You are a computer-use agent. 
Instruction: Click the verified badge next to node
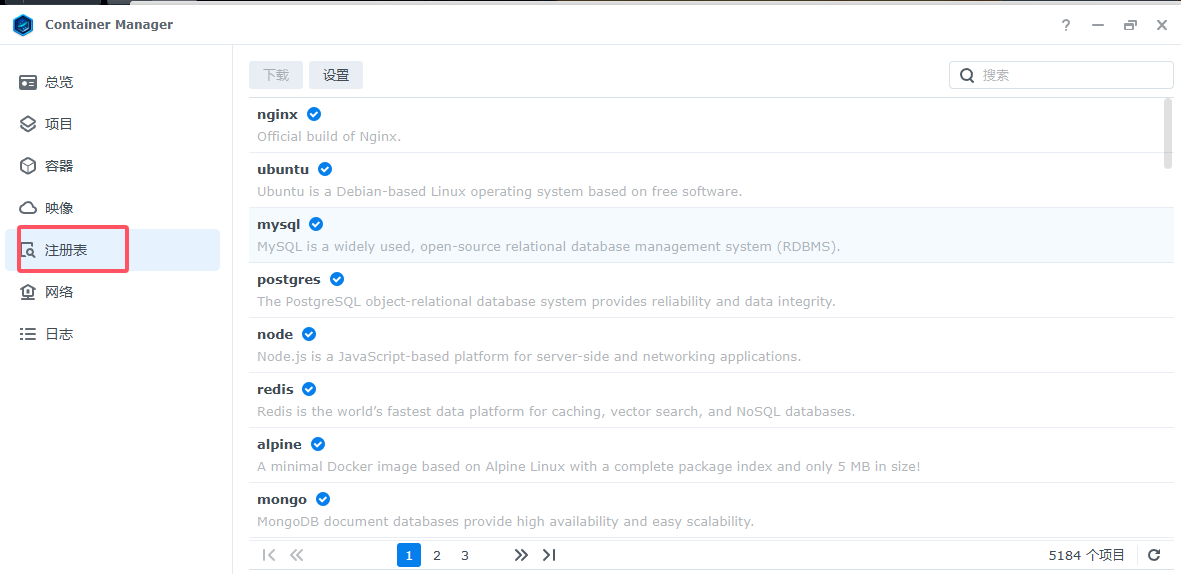[309, 334]
